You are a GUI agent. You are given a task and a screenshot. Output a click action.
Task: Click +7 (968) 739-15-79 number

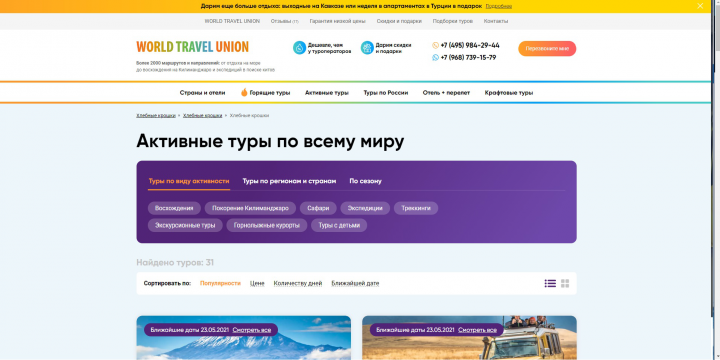click(x=468, y=57)
